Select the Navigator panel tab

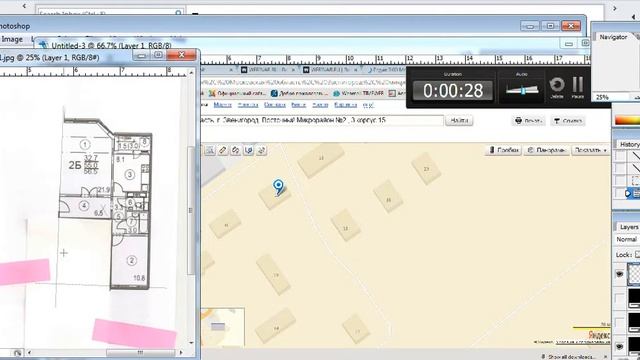point(613,37)
